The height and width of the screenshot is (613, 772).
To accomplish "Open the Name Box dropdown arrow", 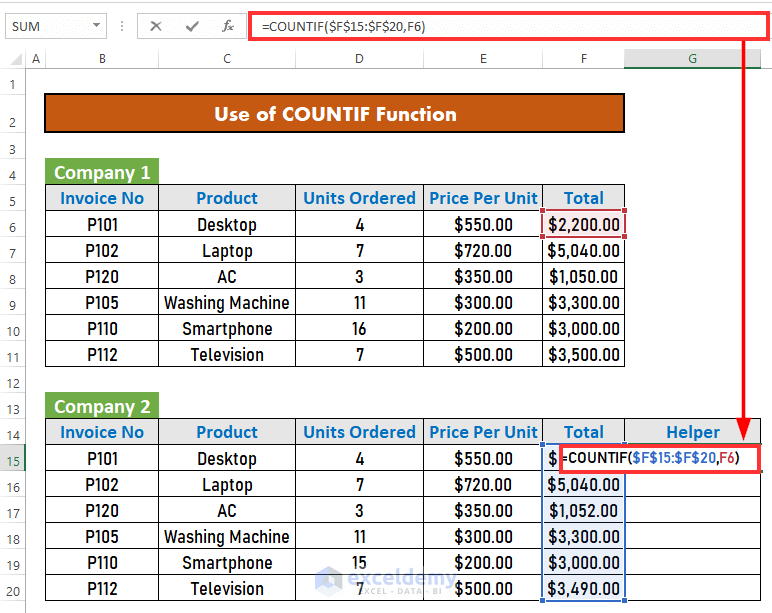I will [x=96, y=26].
